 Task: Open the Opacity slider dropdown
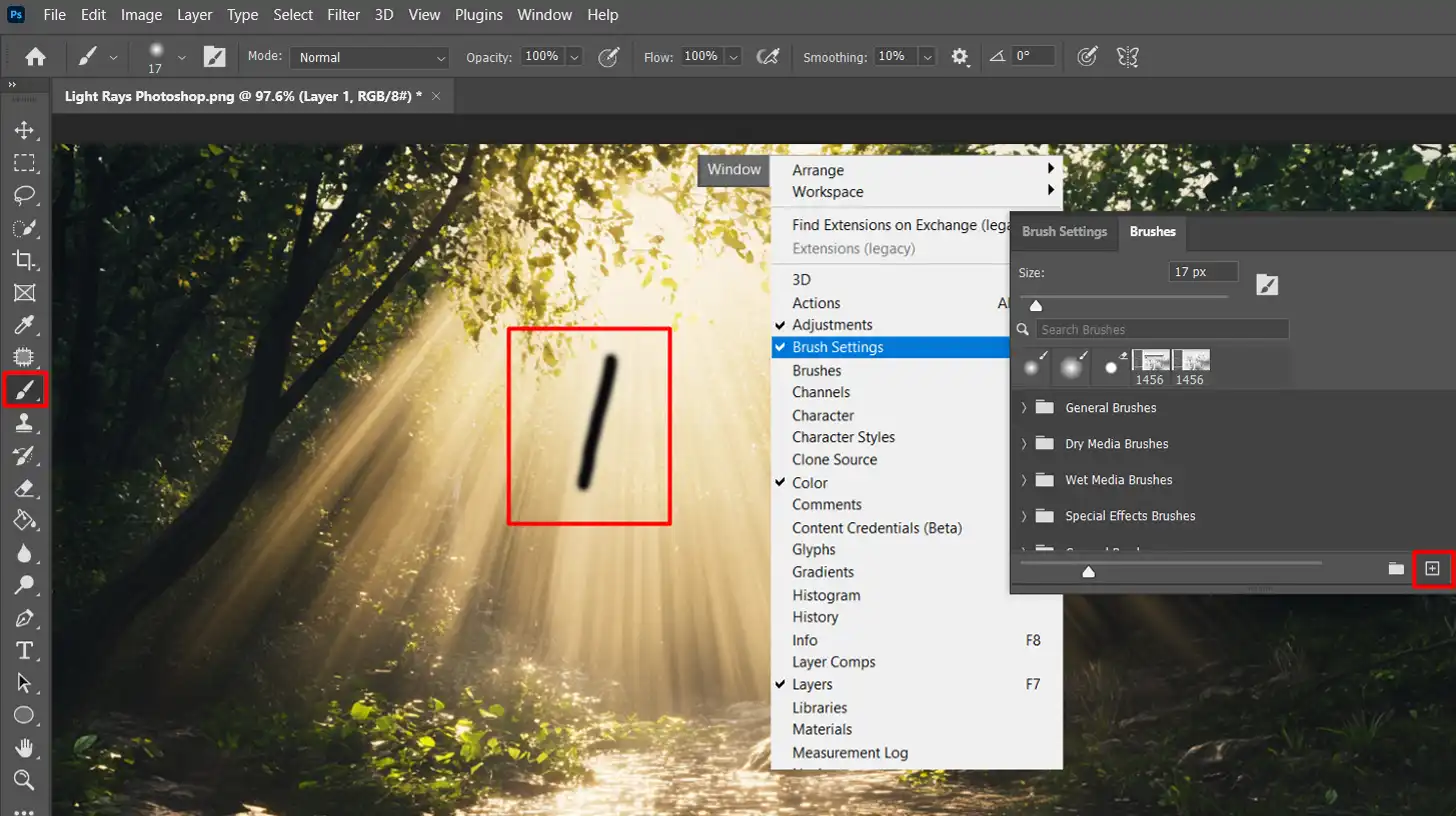tap(575, 57)
